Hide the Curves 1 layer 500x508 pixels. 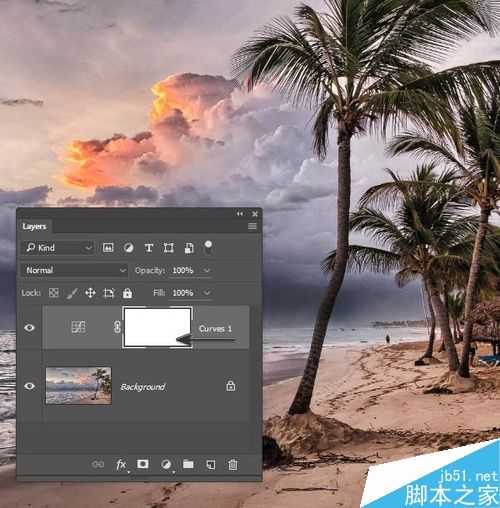coord(30,328)
